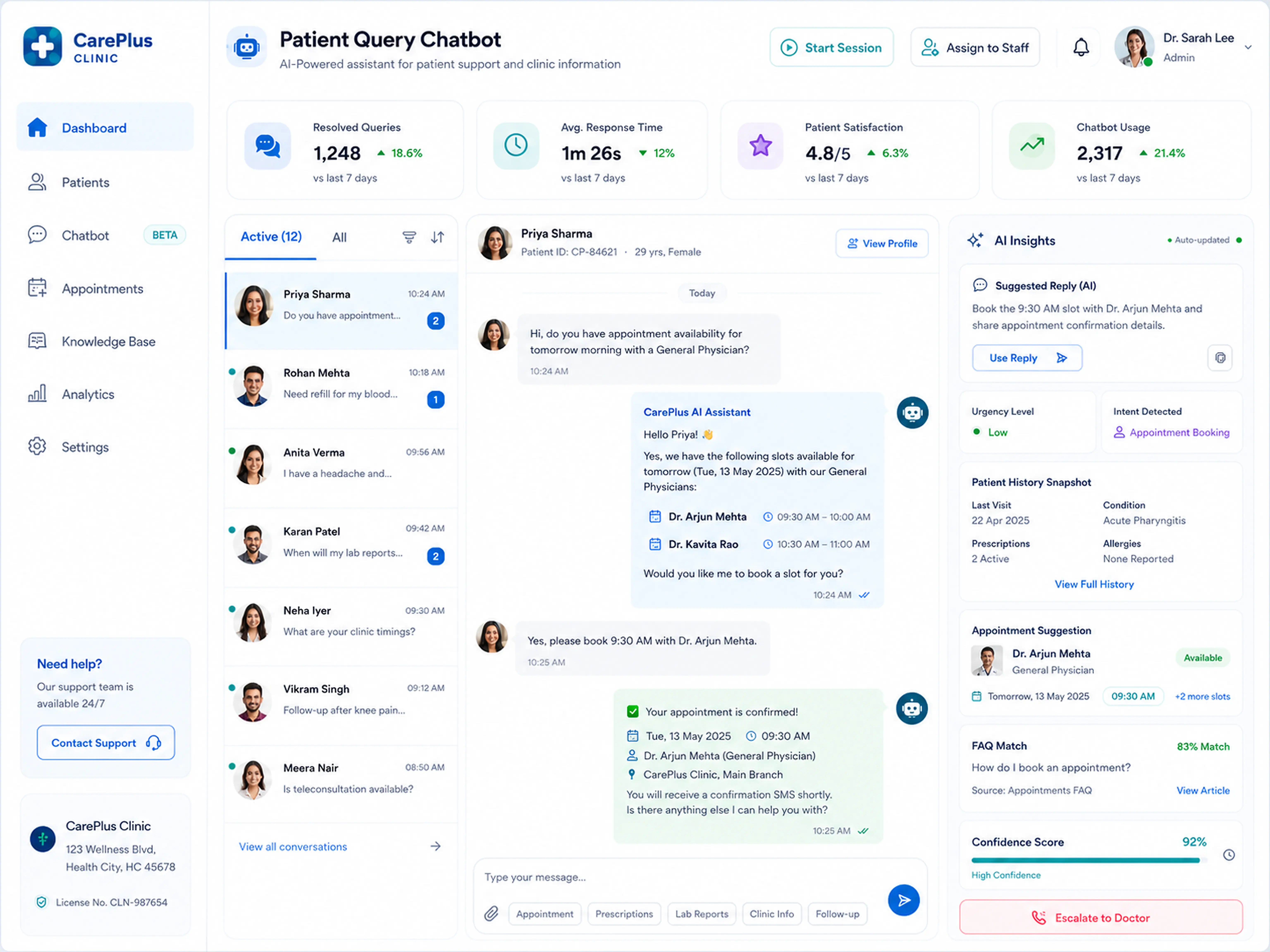The height and width of the screenshot is (952, 1270).
Task: Click Dr. Arjun Mehta's photo in Appointment Suggestion
Action: (x=987, y=660)
